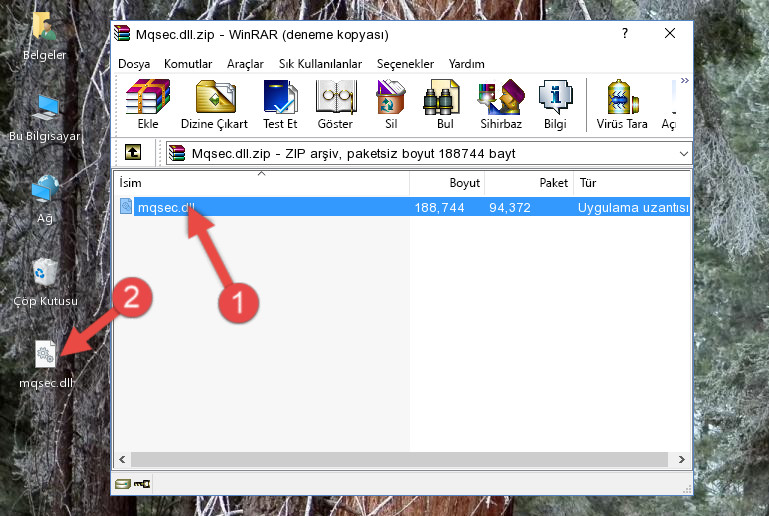769x516 pixels.
Task: Click the Dizine Çıkart extract icon
Action: click(x=214, y=104)
